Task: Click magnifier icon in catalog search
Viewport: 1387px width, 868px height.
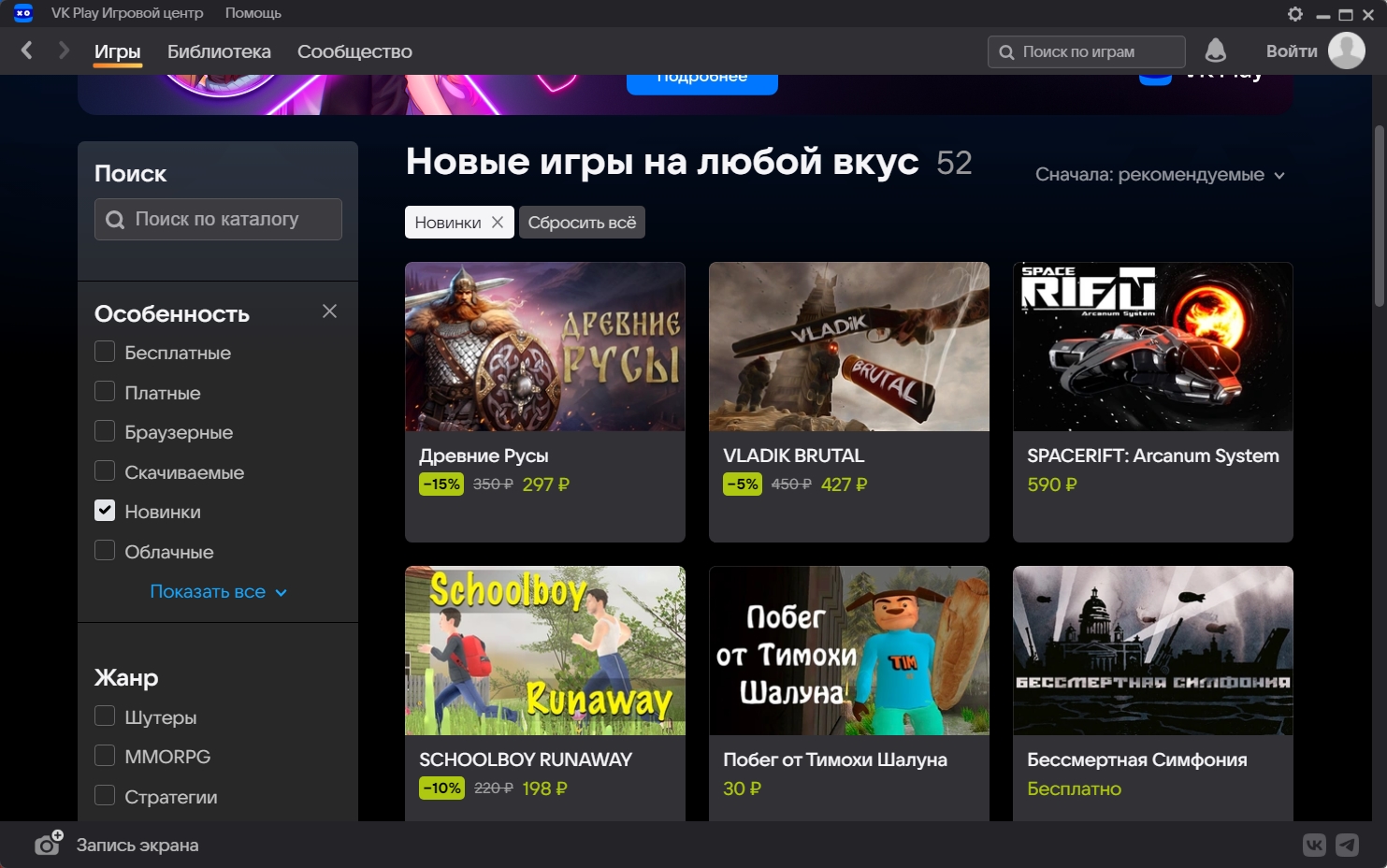Action: coord(115,220)
